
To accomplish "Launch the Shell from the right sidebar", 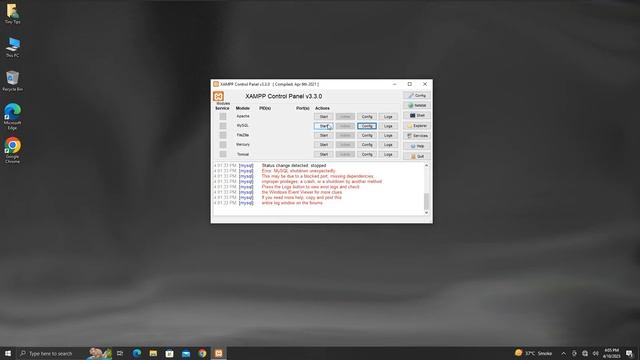I will click(x=417, y=116).
